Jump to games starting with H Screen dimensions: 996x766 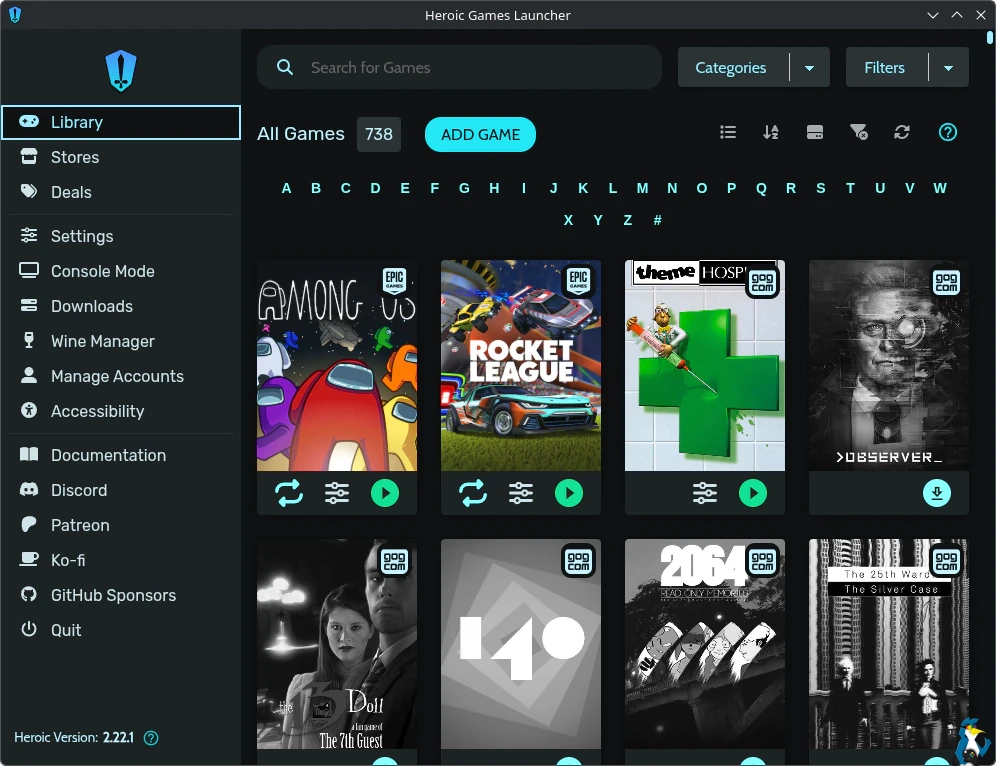pos(494,188)
